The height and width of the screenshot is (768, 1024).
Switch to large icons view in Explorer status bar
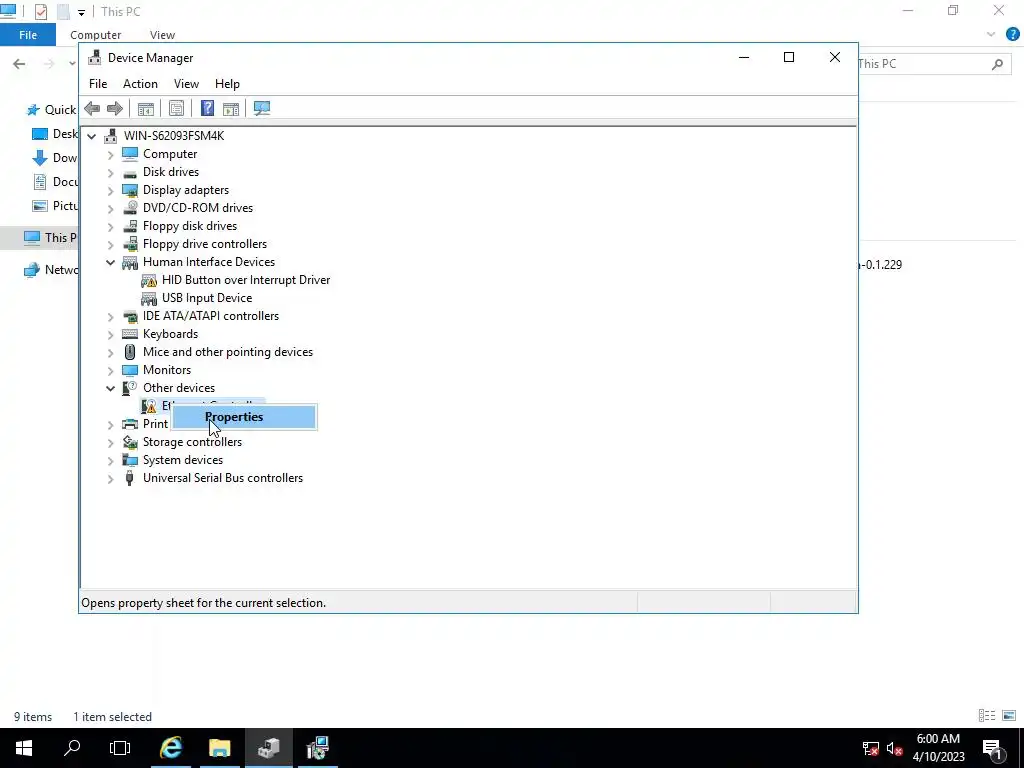pyautogui.click(x=1009, y=716)
